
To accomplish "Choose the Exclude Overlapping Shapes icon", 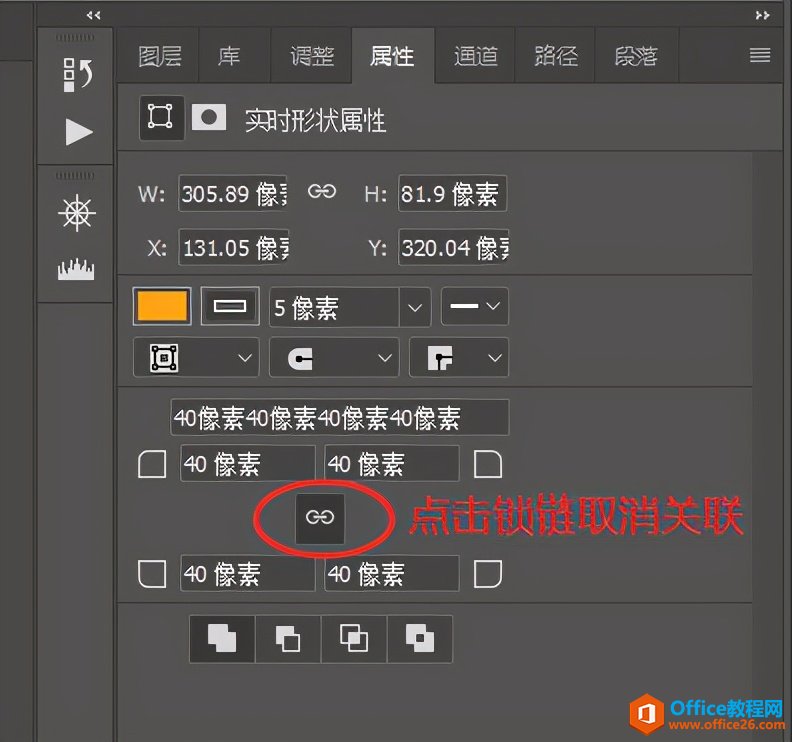I will coord(420,638).
